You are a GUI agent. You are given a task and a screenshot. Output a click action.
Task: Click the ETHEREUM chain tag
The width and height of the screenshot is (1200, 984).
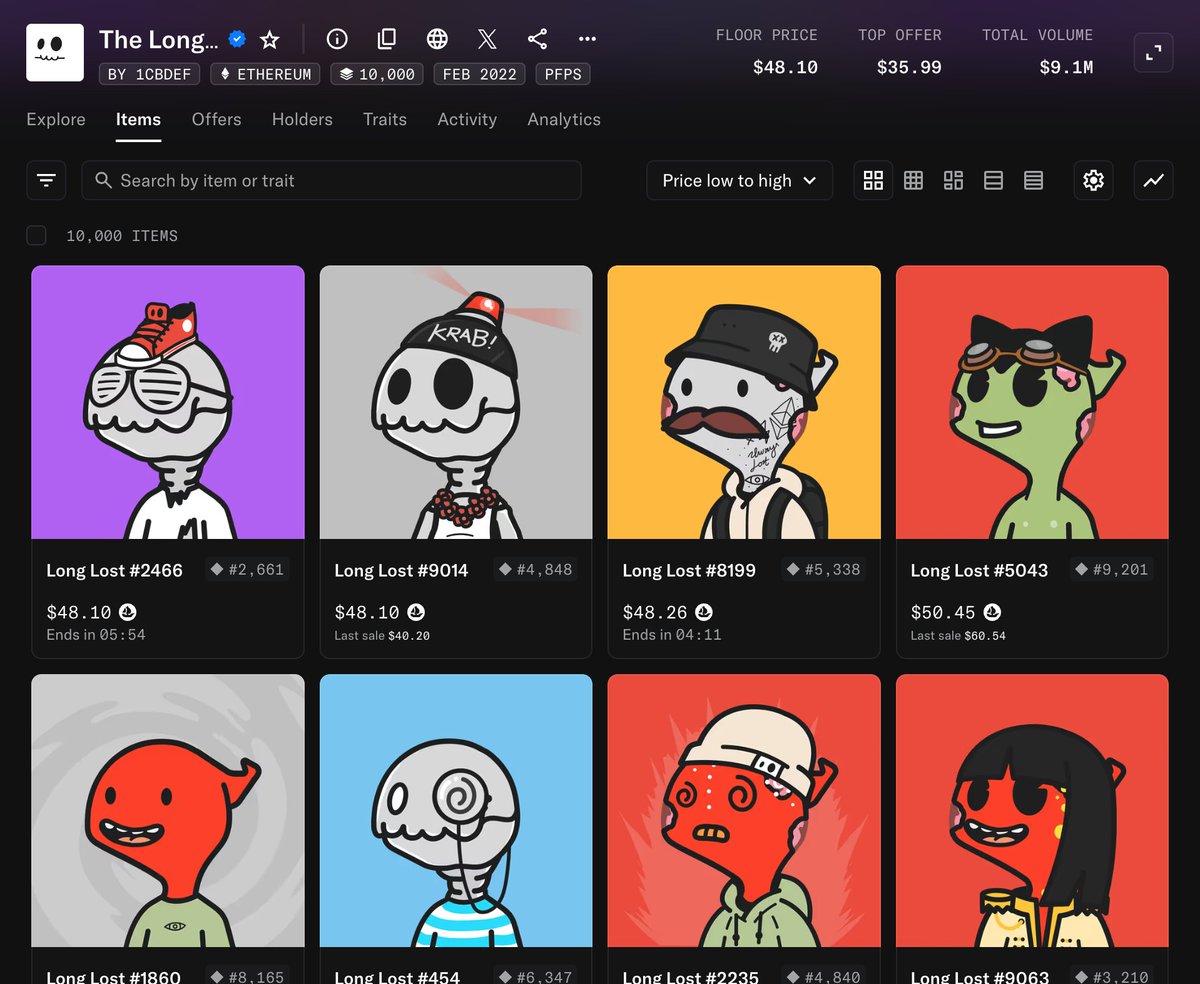(265, 74)
